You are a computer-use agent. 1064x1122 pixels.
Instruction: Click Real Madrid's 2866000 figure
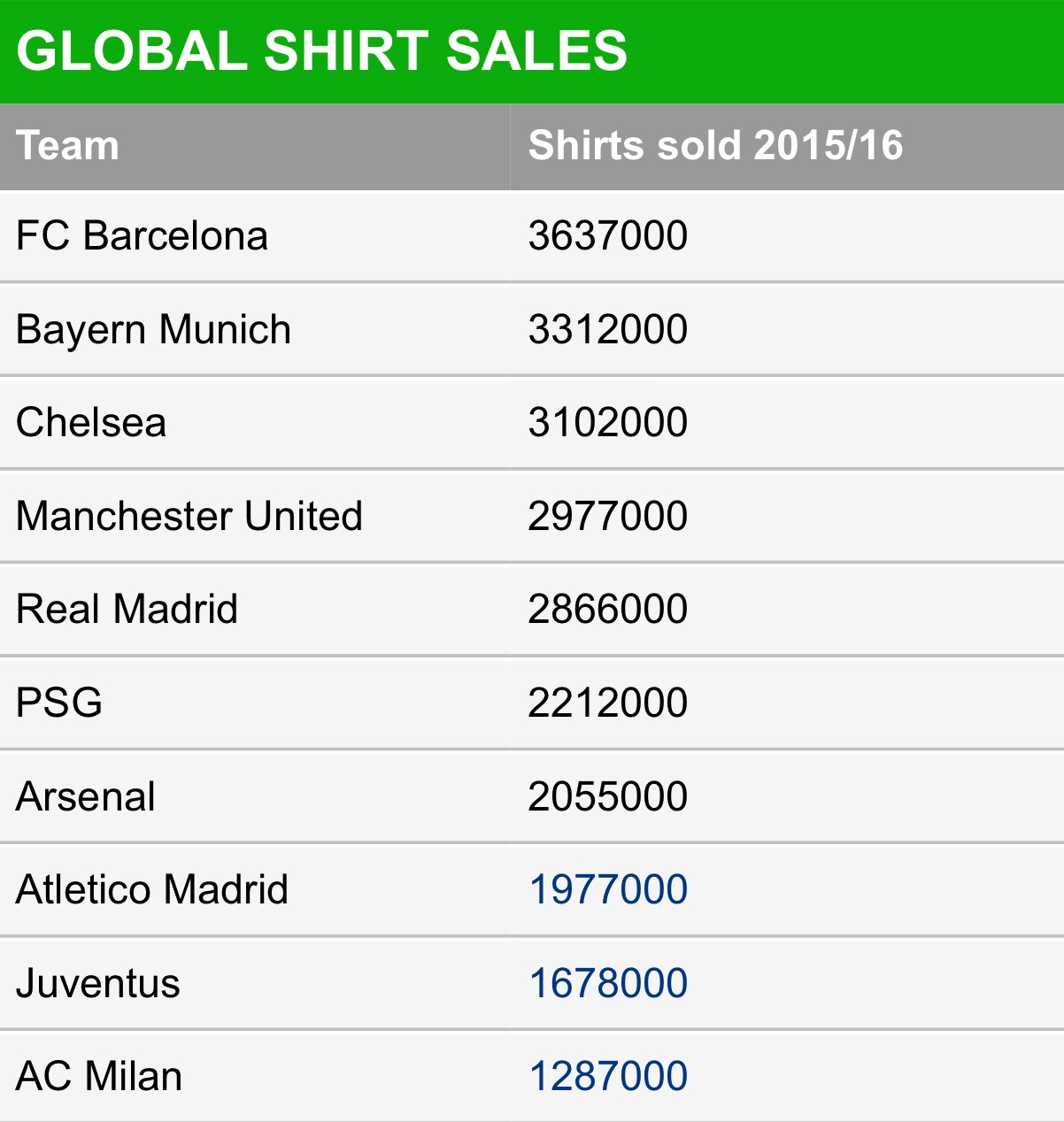(x=607, y=609)
